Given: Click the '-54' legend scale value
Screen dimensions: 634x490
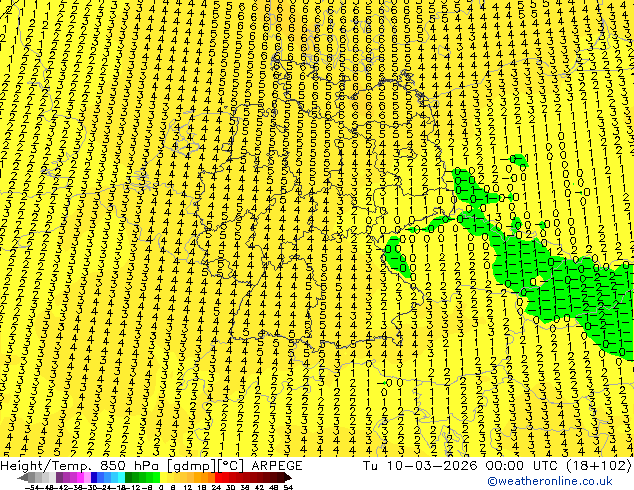Looking at the screenshot, I should click(32, 488).
